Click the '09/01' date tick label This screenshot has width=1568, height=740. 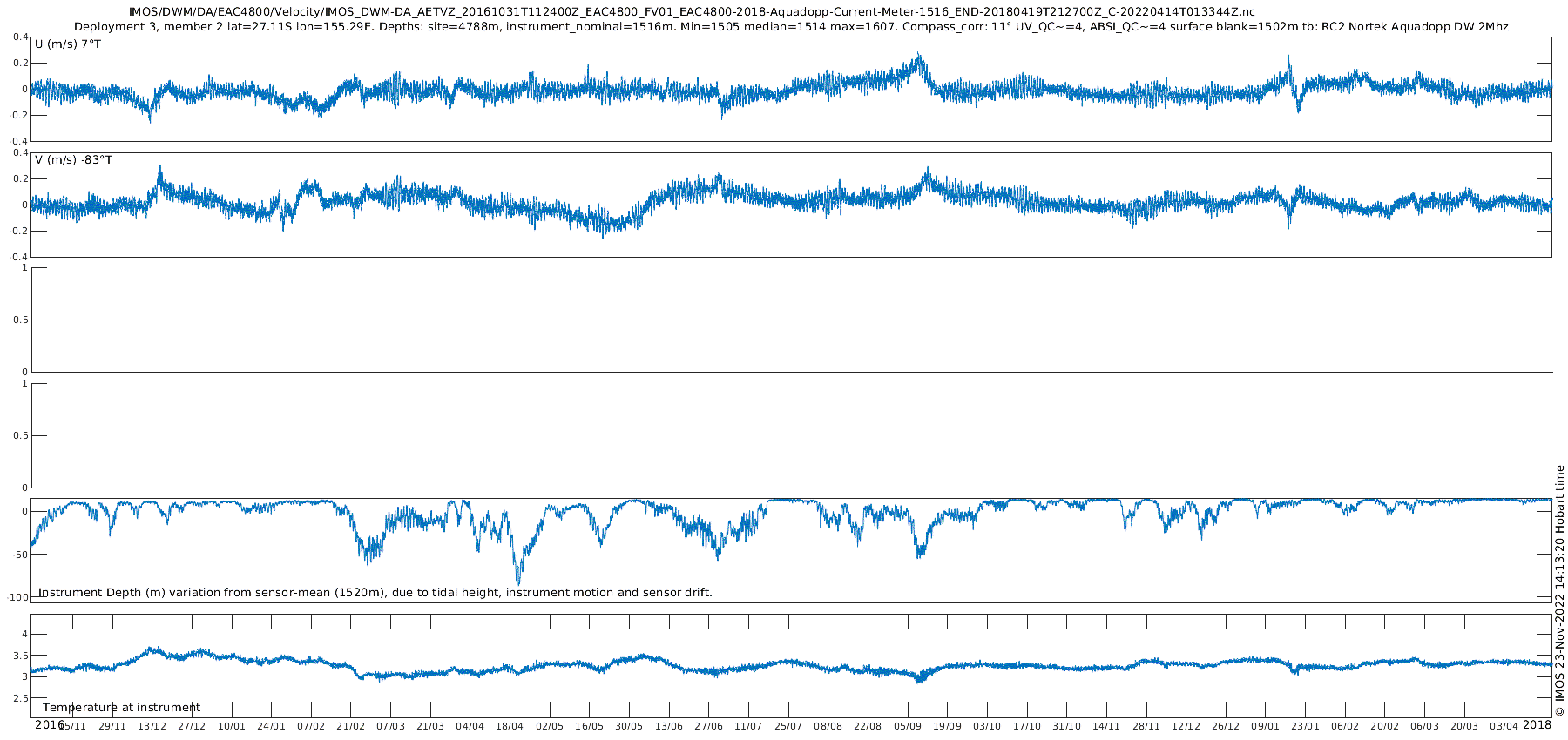(x=1266, y=726)
